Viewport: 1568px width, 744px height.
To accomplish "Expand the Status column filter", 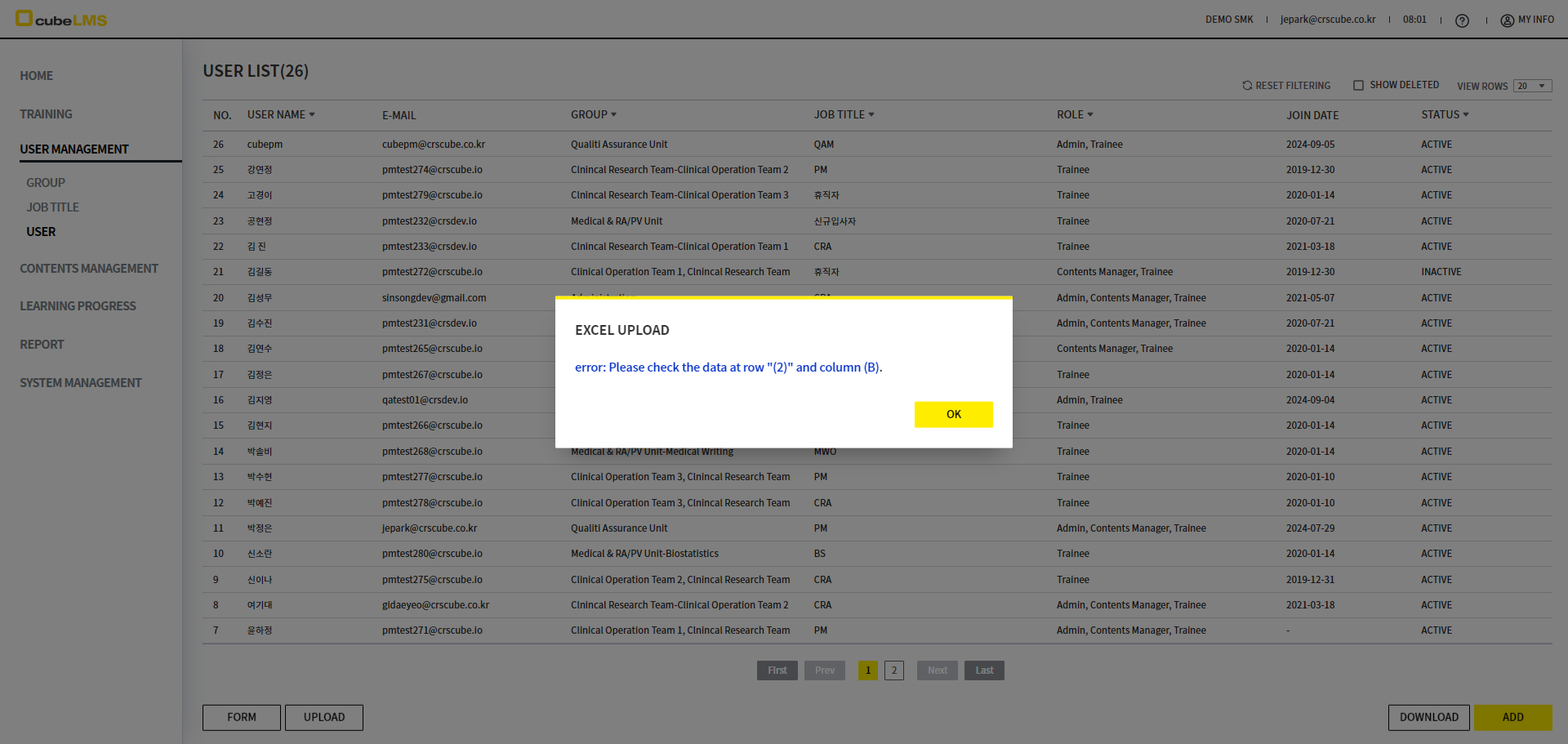I will click(x=1465, y=115).
